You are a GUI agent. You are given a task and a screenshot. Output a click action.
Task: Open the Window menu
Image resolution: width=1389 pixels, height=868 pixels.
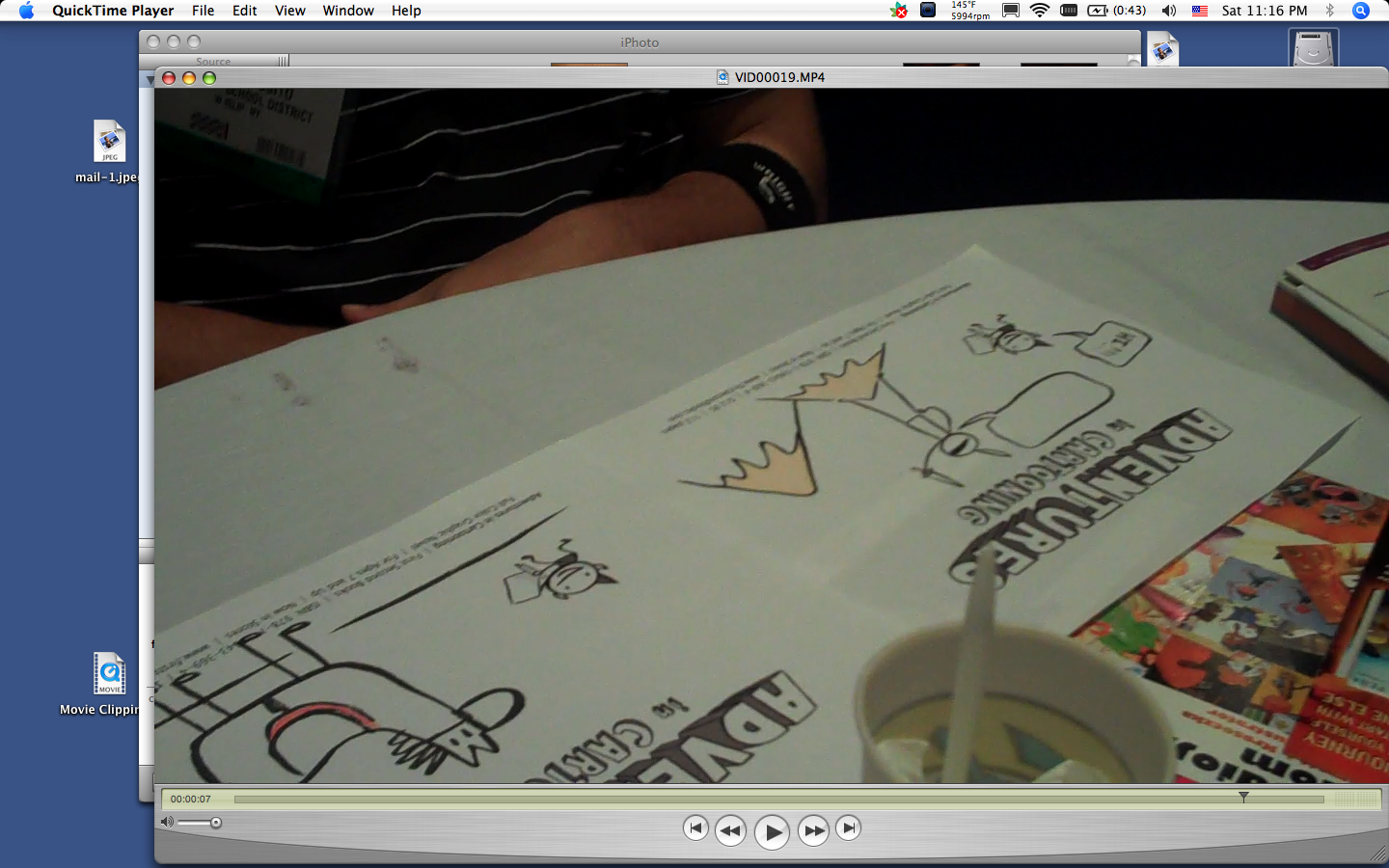[x=347, y=11]
